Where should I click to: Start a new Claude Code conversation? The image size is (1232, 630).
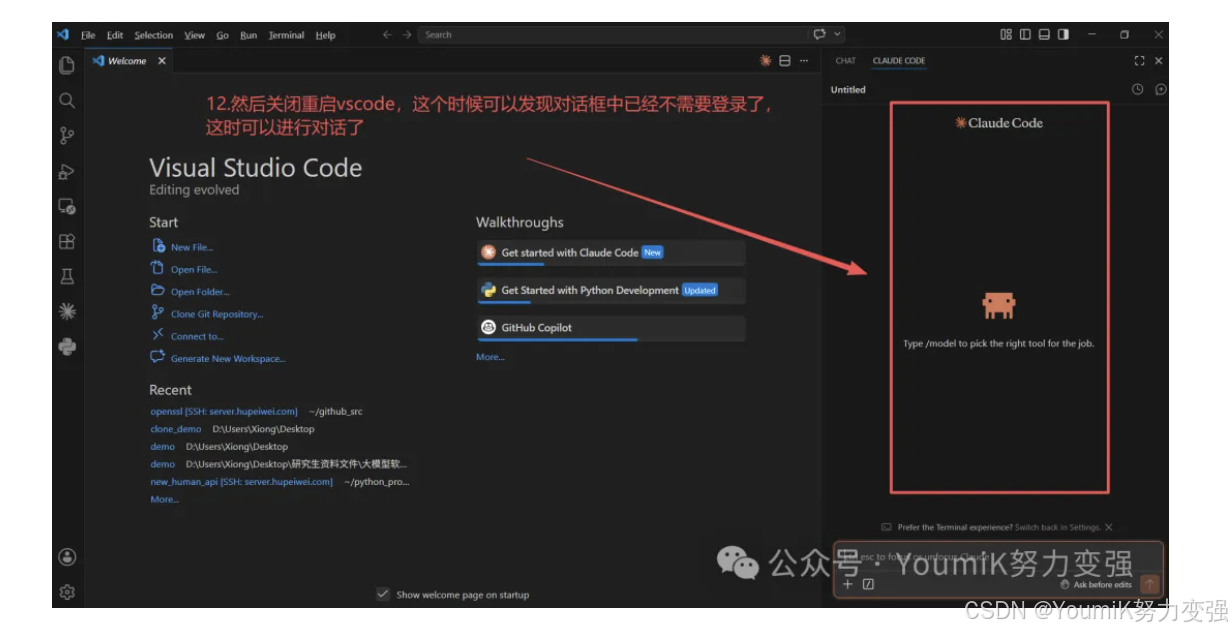(1160, 89)
